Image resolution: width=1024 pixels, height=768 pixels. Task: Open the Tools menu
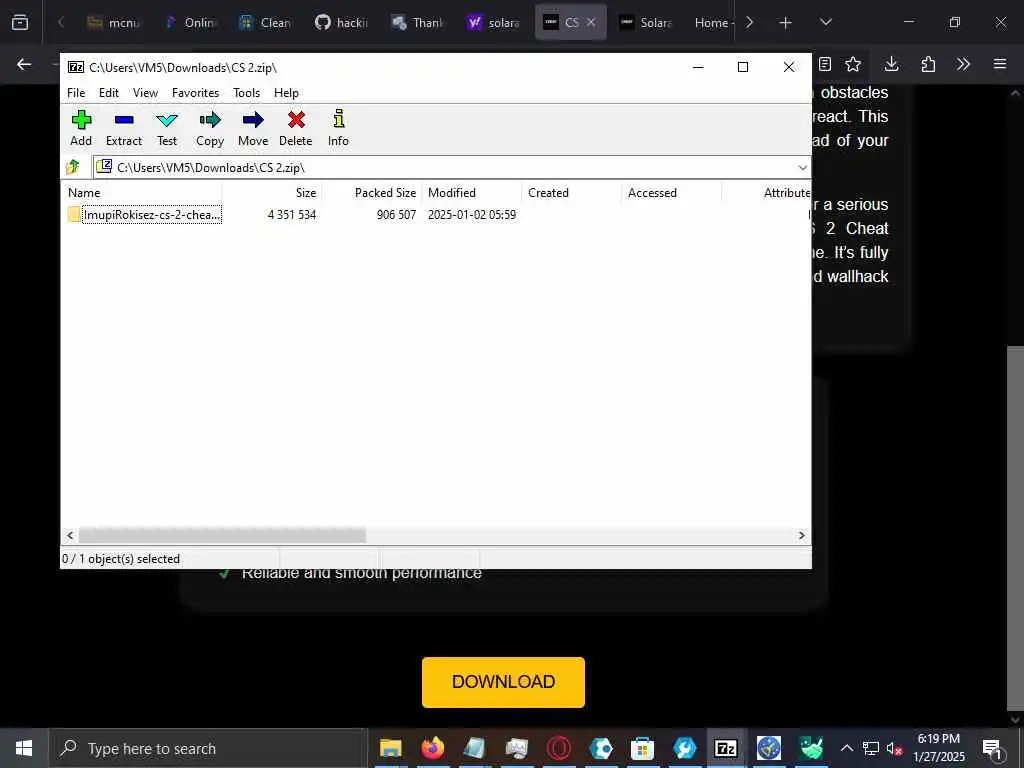pyautogui.click(x=246, y=93)
